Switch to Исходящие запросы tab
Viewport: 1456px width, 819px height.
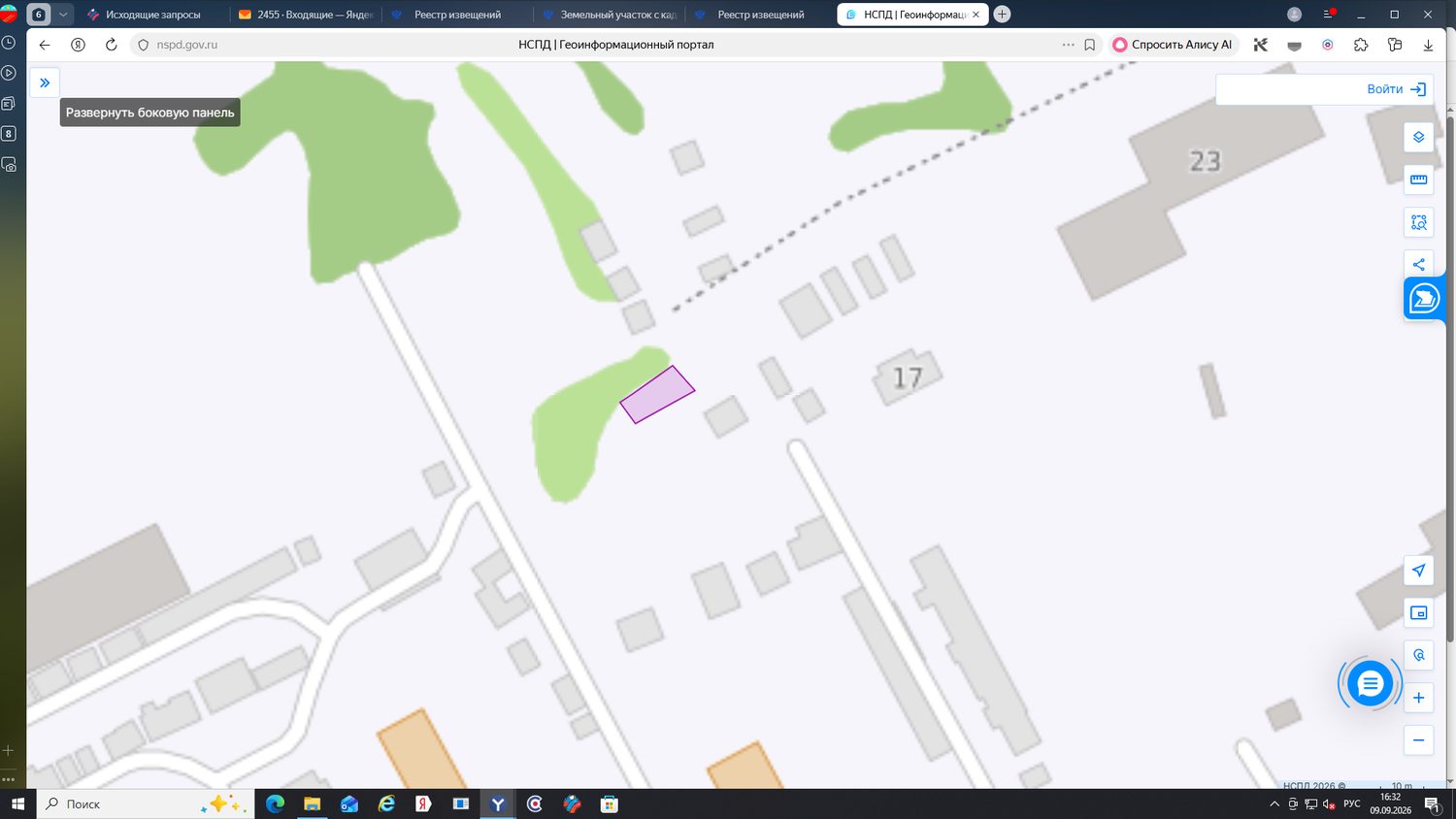pyautogui.click(x=152, y=15)
